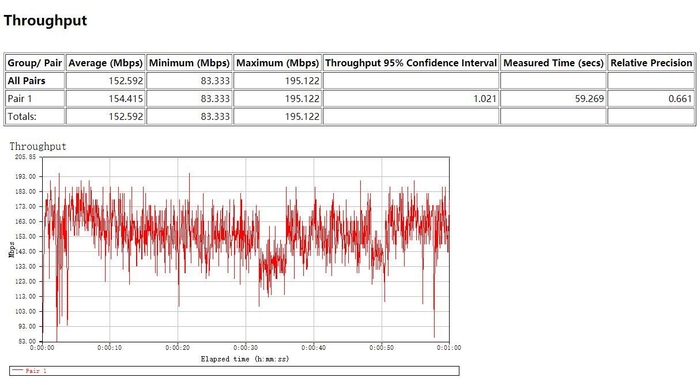Image resolution: width=700 pixels, height=385 pixels.
Task: Click maximum 195.122 in Pair 1 row
Action: 302,99
